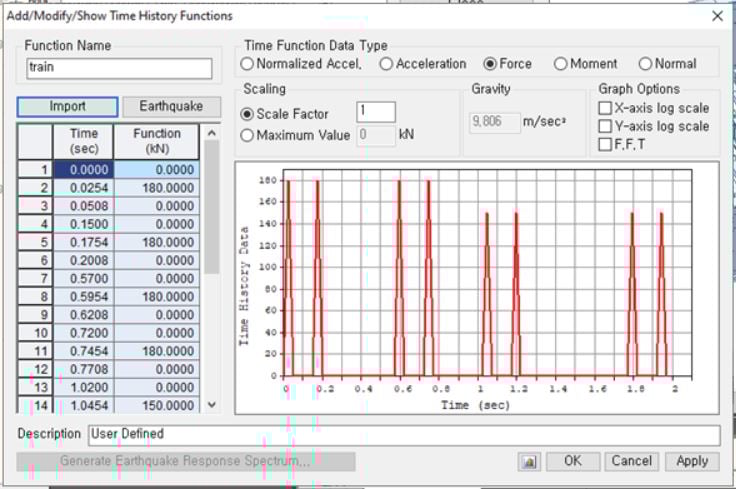736x489 pixels.
Task: Click the Apply button
Action: tap(692, 461)
